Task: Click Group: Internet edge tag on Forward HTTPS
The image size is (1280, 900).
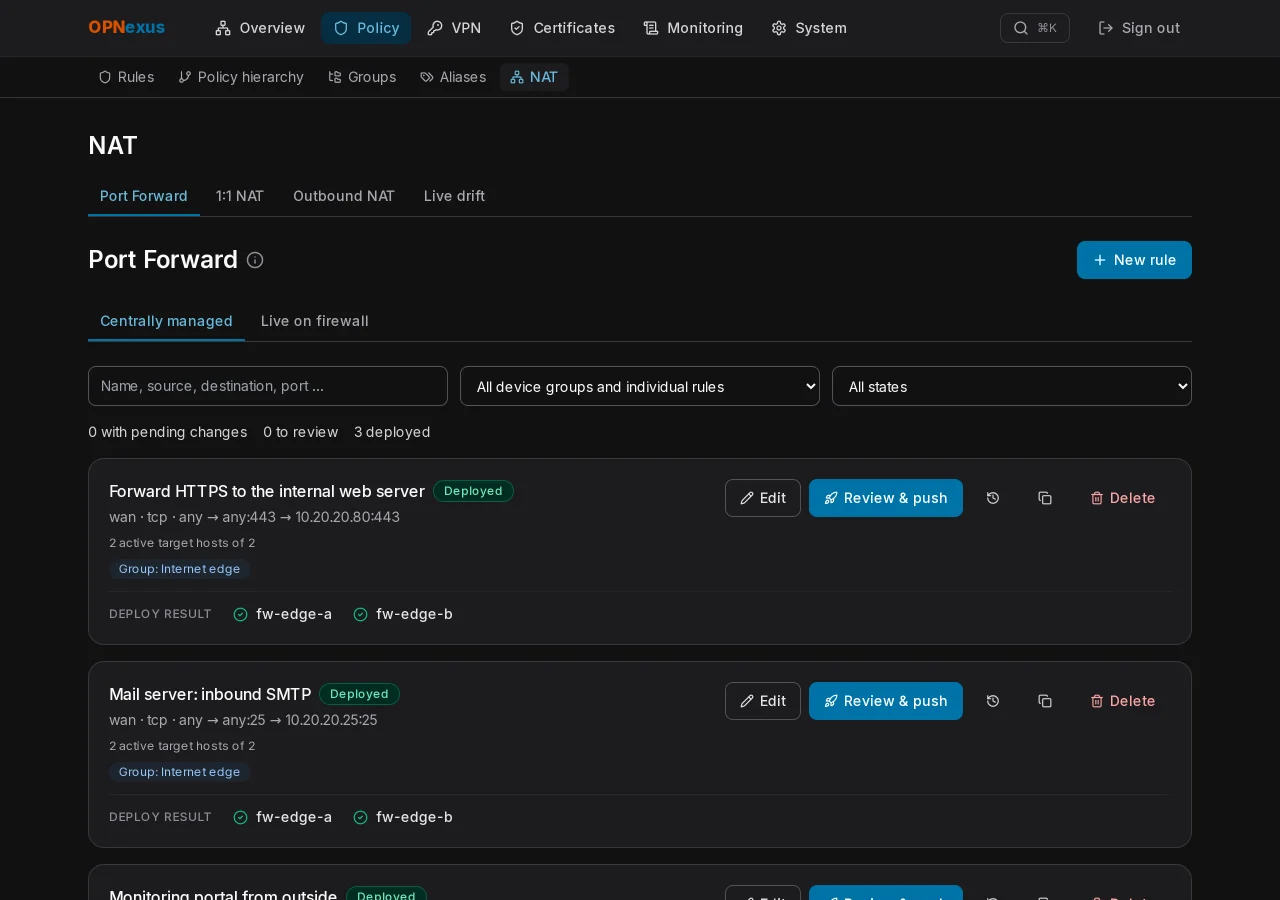Action: [180, 569]
